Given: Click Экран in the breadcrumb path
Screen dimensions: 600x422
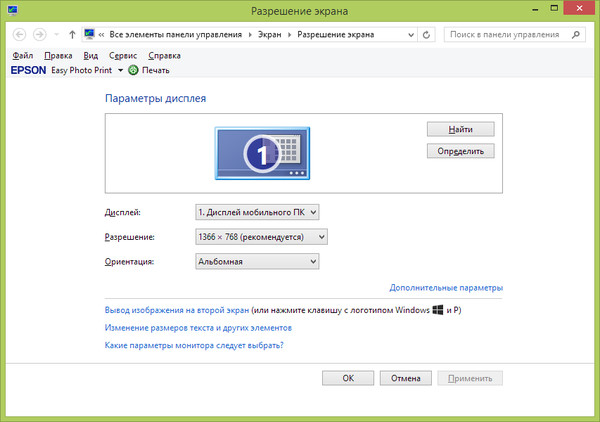Looking at the screenshot, I should click(x=269, y=35).
